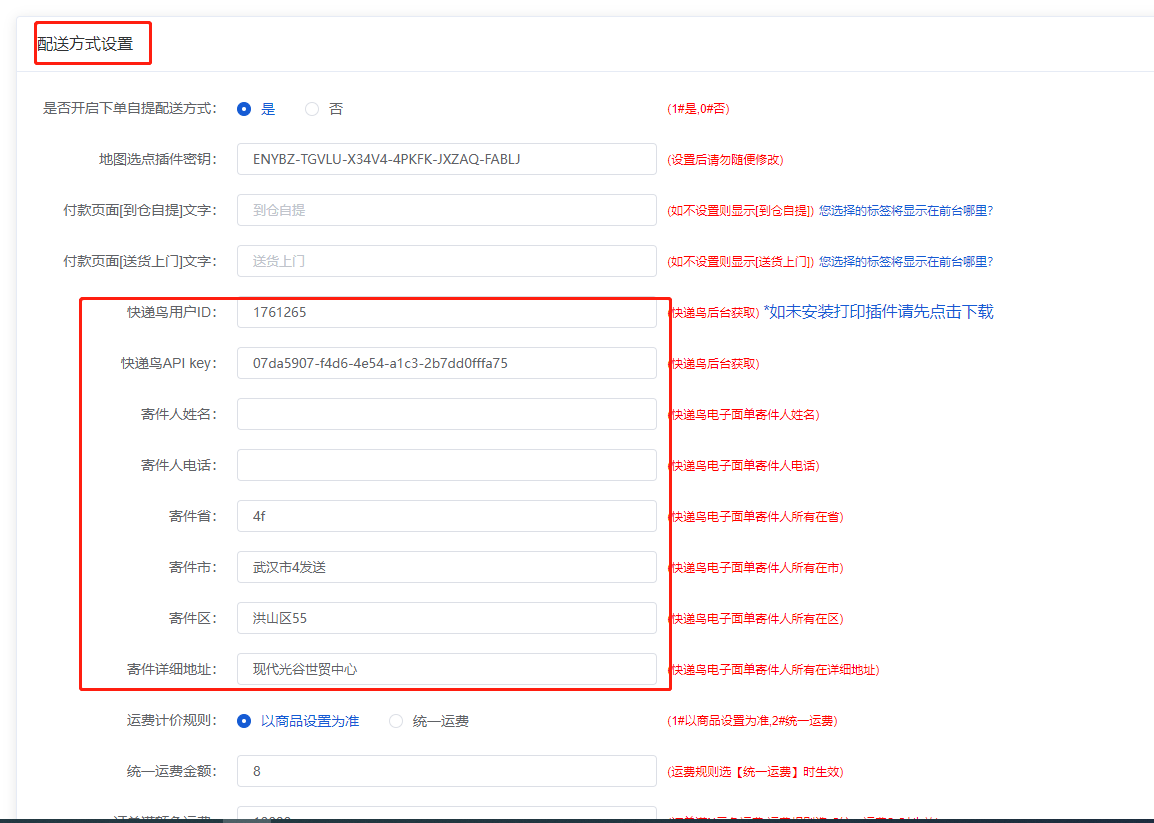
Task: Click the 寄件详细地址 input field
Action: tap(446, 669)
